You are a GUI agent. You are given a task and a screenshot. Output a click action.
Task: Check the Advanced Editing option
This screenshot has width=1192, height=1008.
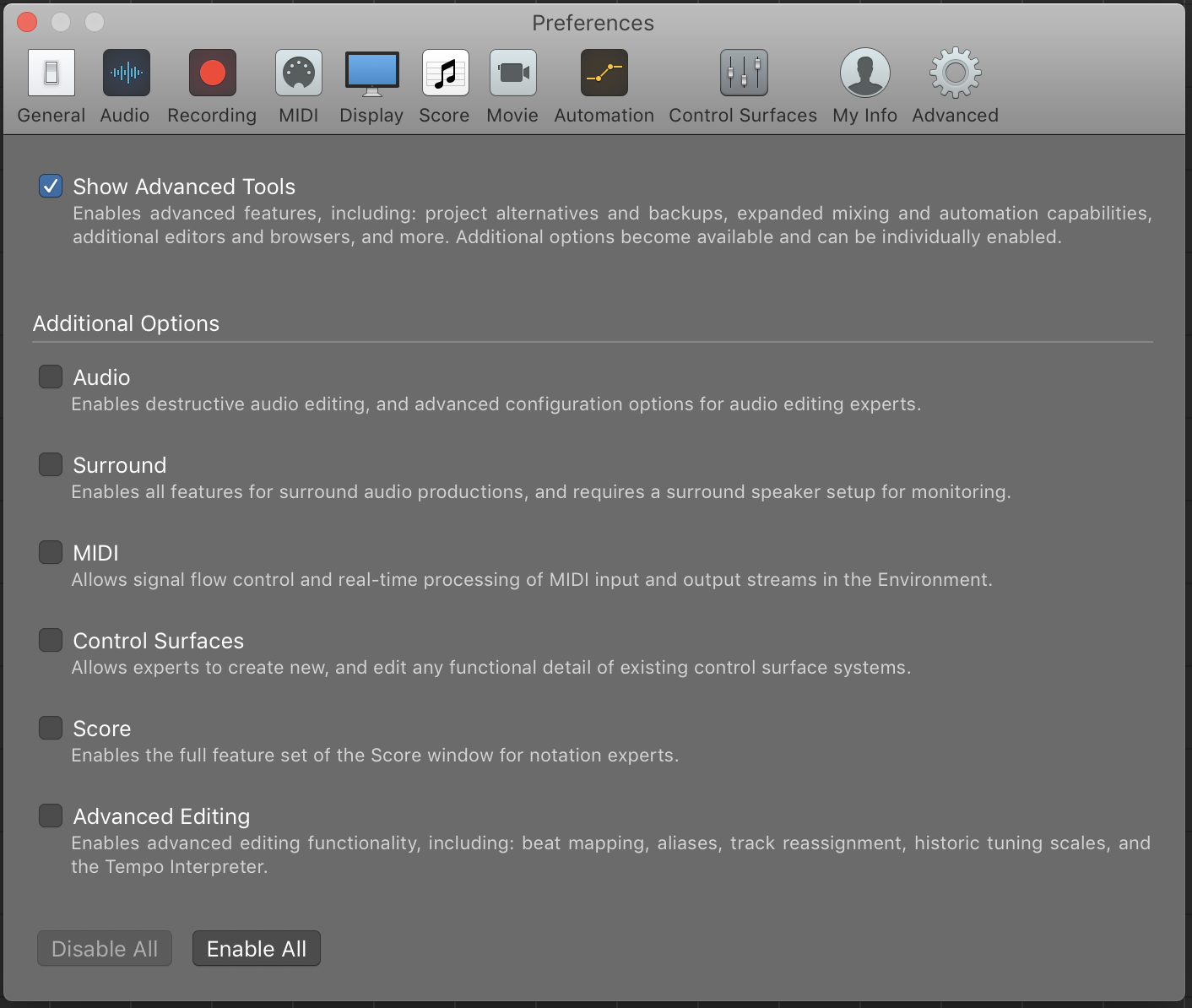(x=51, y=816)
